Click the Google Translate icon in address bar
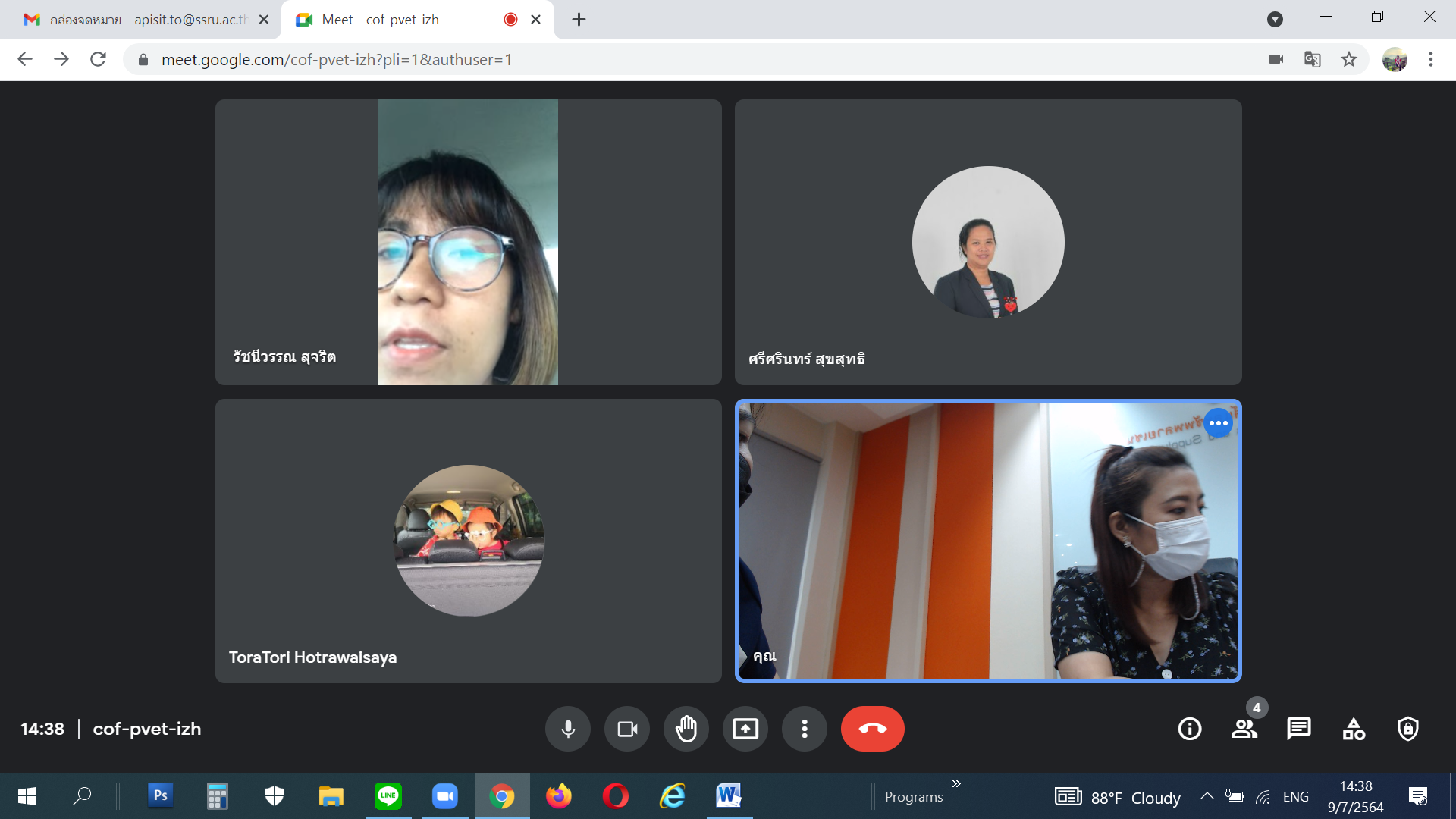This screenshot has height=819, width=1456. point(1313,59)
